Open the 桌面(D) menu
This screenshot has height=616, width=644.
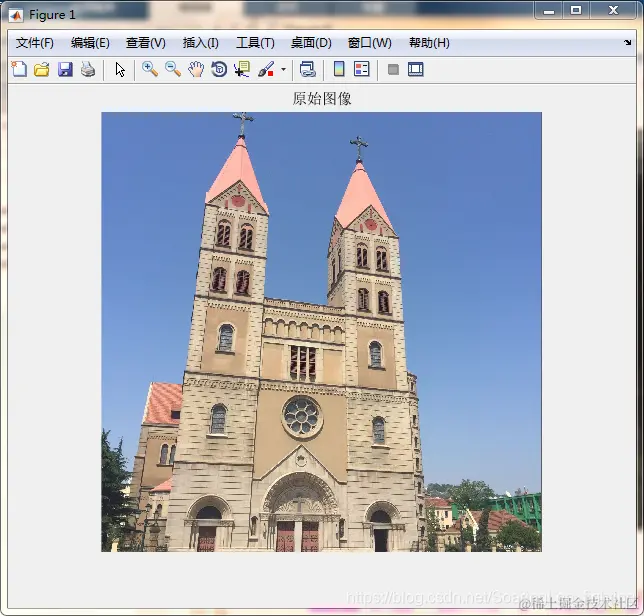(x=311, y=43)
